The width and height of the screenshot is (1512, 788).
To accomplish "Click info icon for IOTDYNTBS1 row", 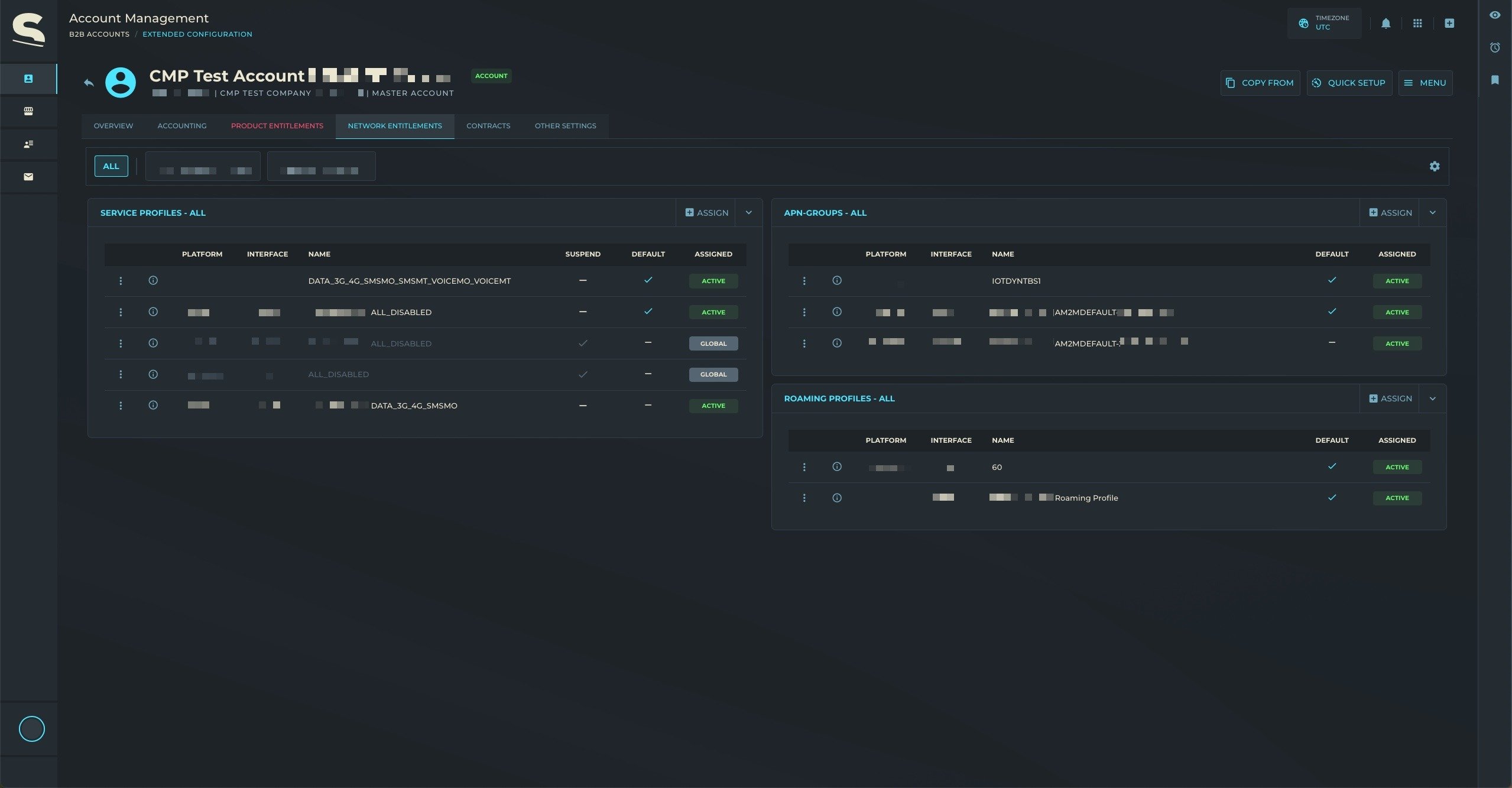I will pyautogui.click(x=837, y=281).
